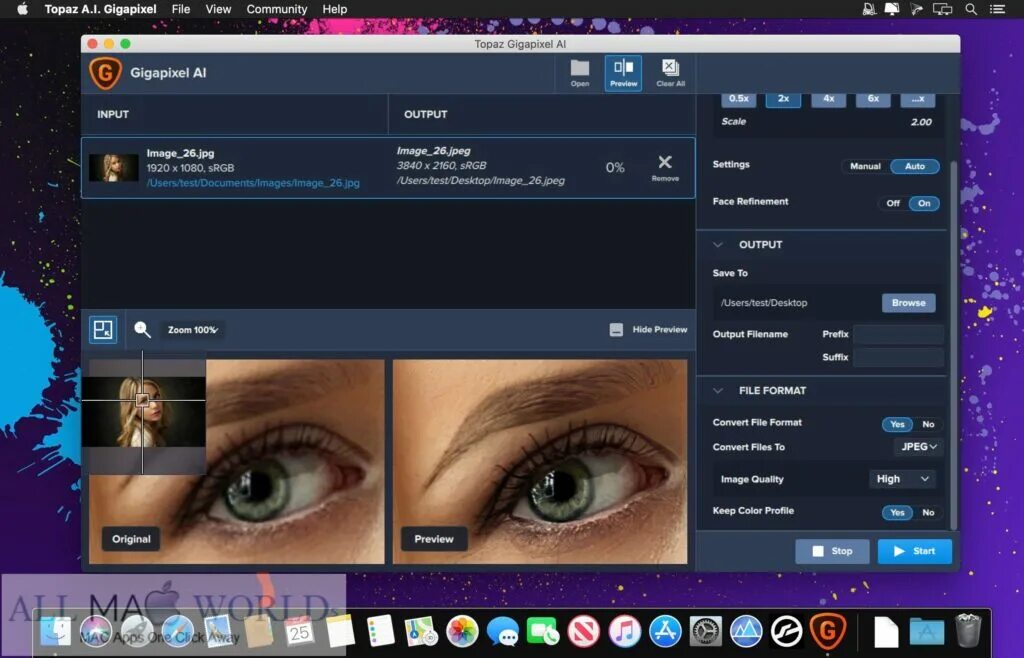
Task: Click the zoom magnifier icon
Action: tap(142, 330)
